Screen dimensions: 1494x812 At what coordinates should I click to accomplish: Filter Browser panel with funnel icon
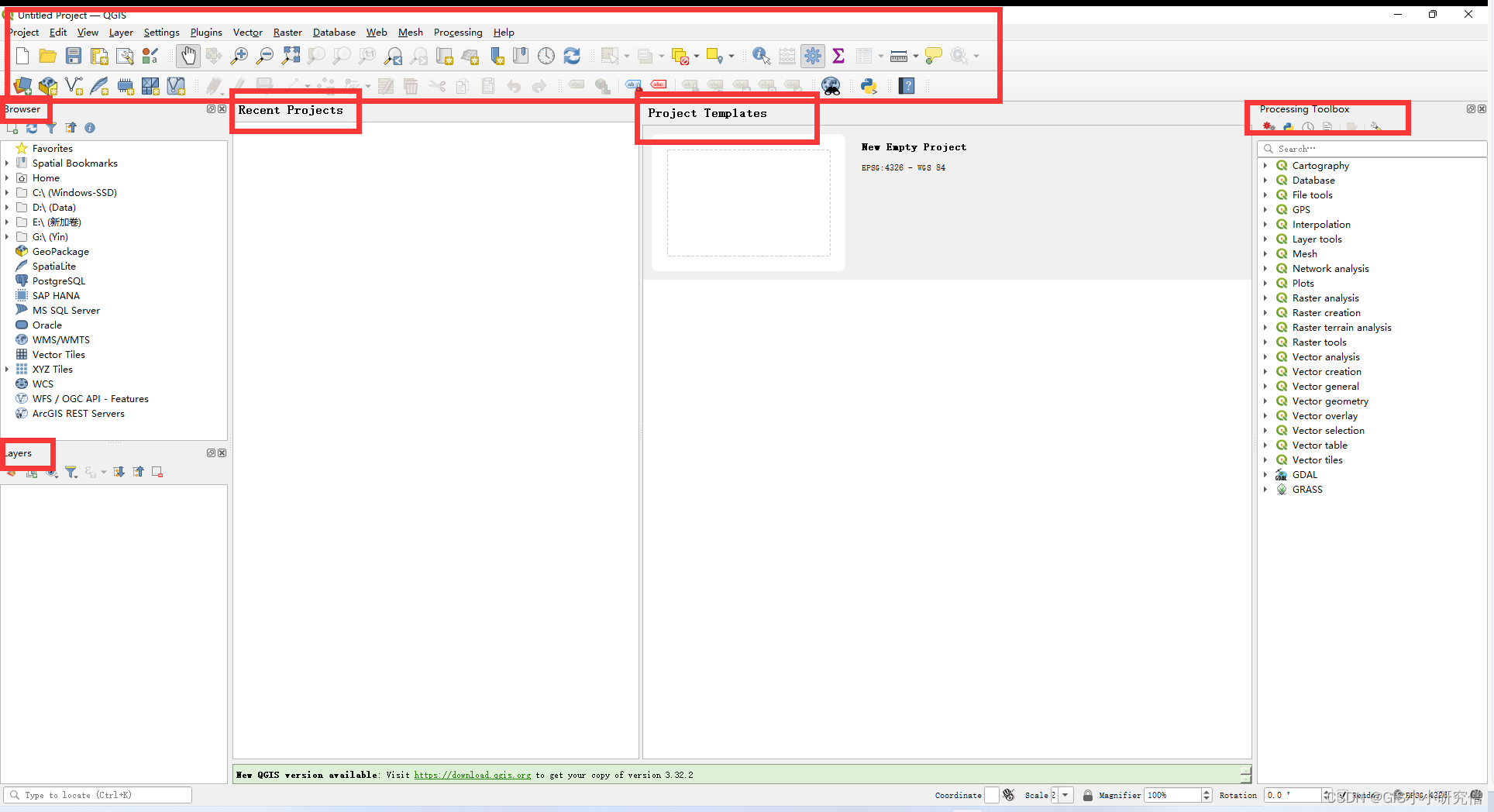(51, 128)
